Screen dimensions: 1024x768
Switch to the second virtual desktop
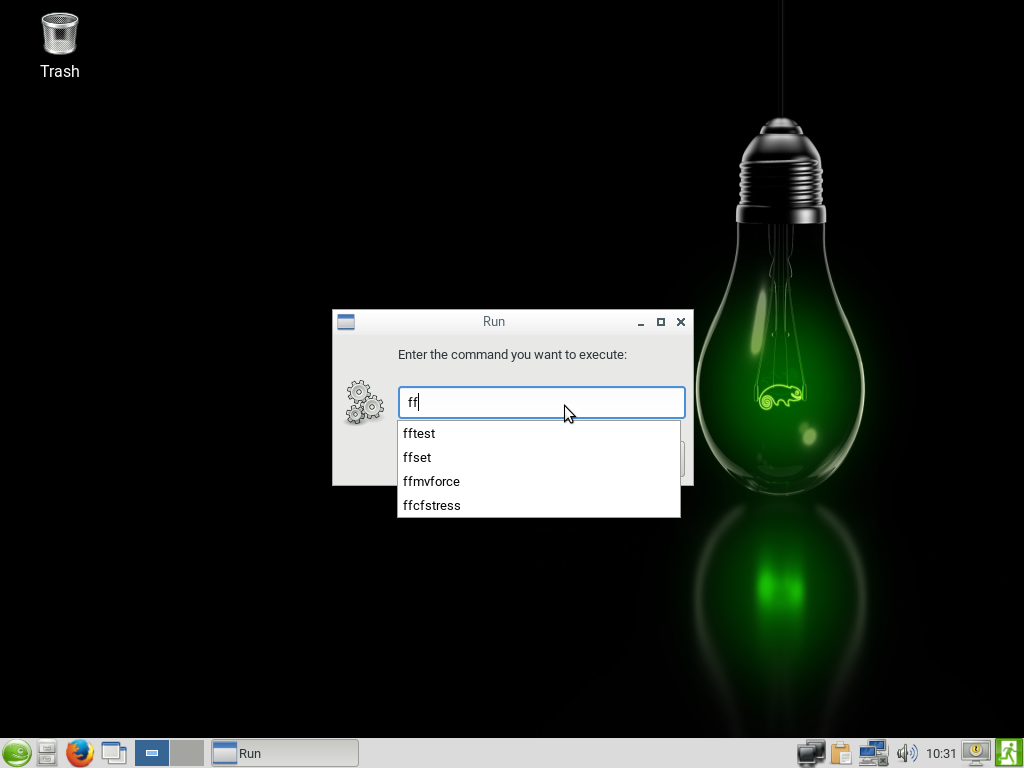[x=187, y=753]
